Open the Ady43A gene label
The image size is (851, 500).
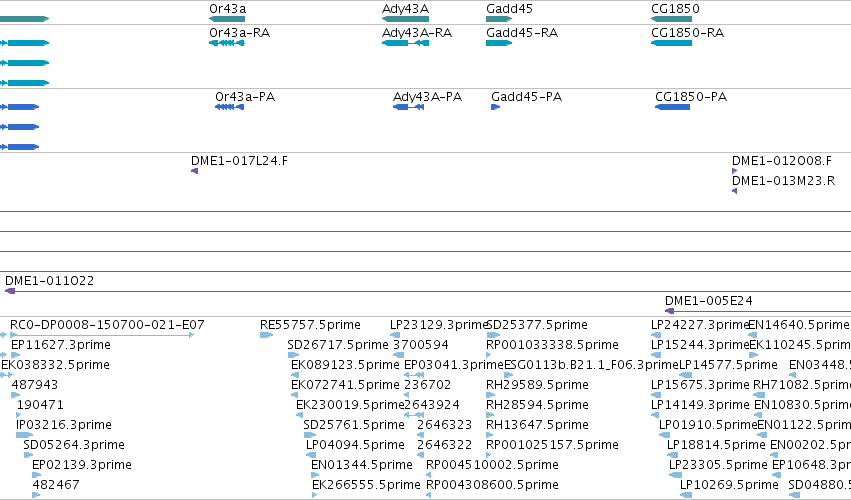tap(405, 9)
